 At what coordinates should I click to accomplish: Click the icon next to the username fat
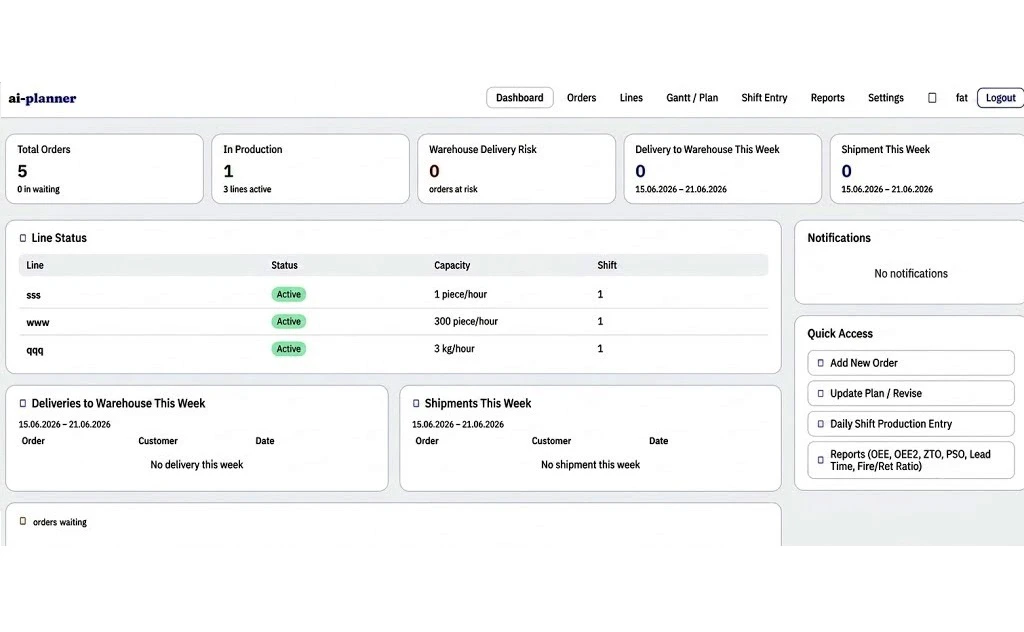pyautogui.click(x=932, y=98)
